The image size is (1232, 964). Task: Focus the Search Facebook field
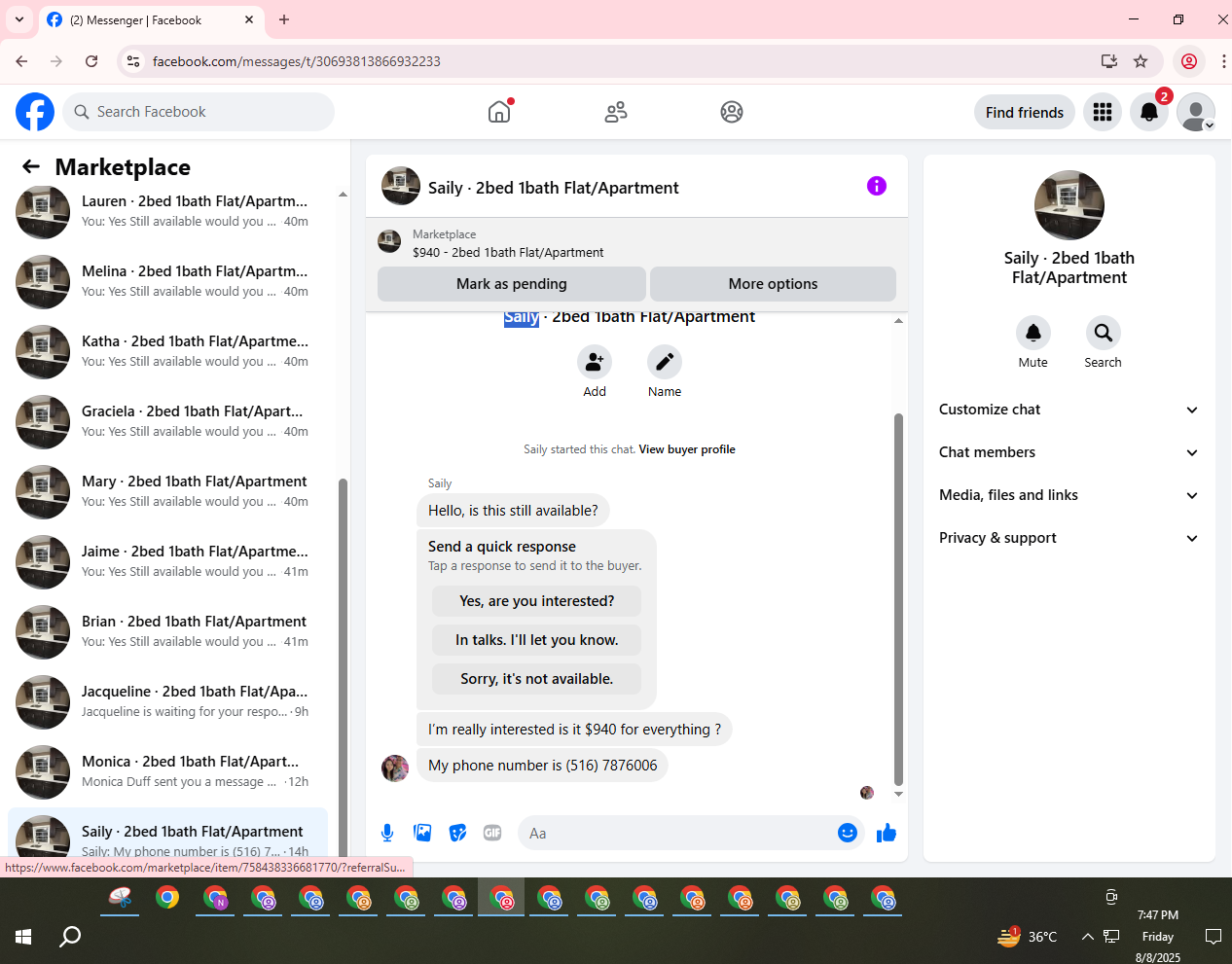click(199, 112)
